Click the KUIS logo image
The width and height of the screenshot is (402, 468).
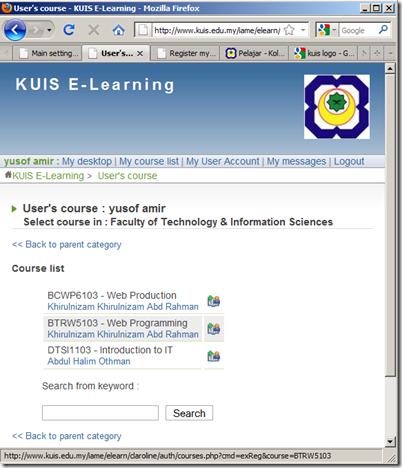pos(337,107)
